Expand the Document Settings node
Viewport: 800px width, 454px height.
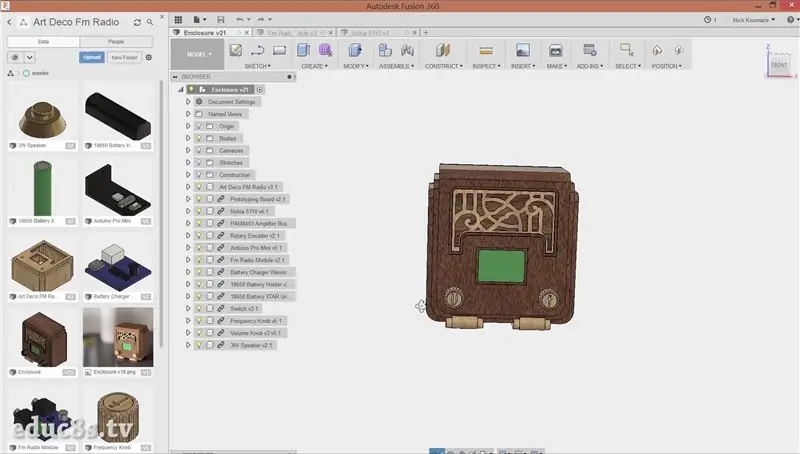(188, 102)
